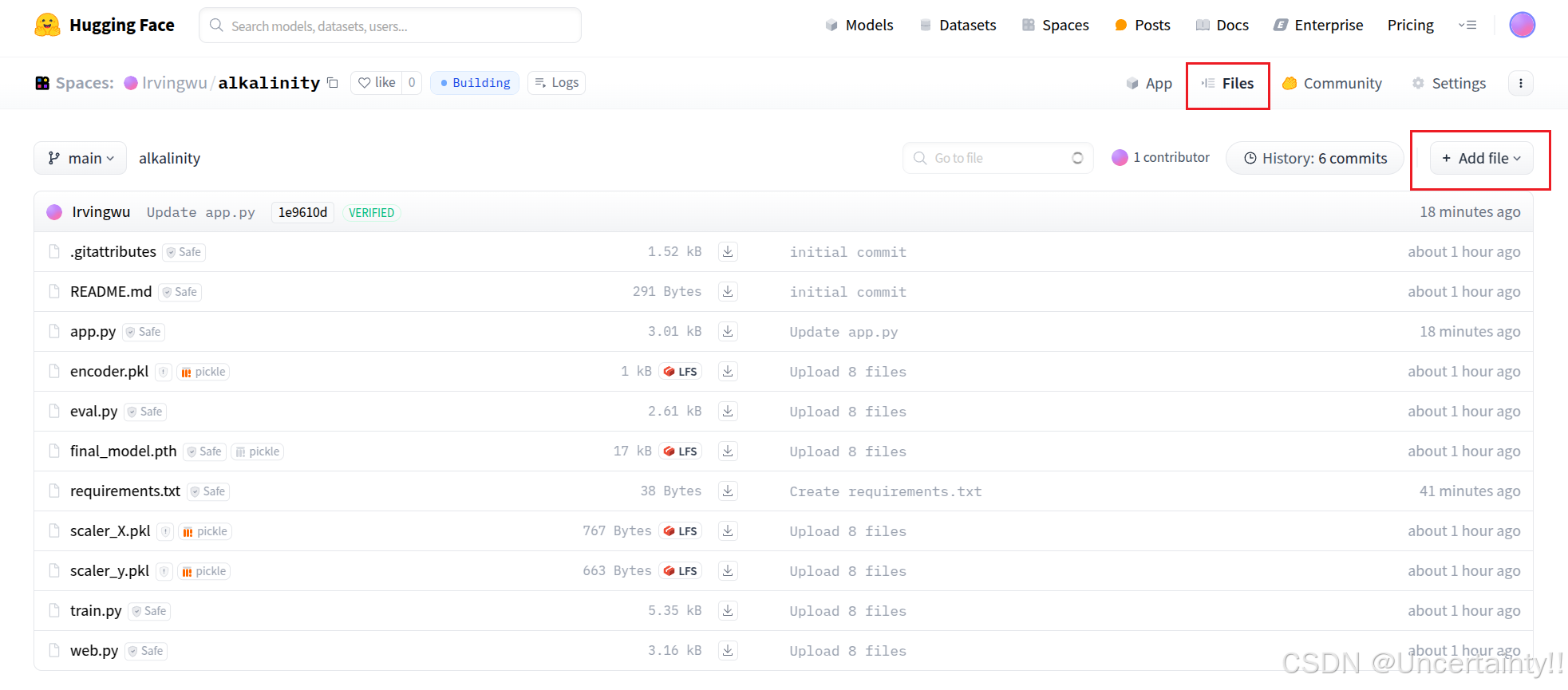Click the pickle badge on final_model.pth

coord(257,451)
